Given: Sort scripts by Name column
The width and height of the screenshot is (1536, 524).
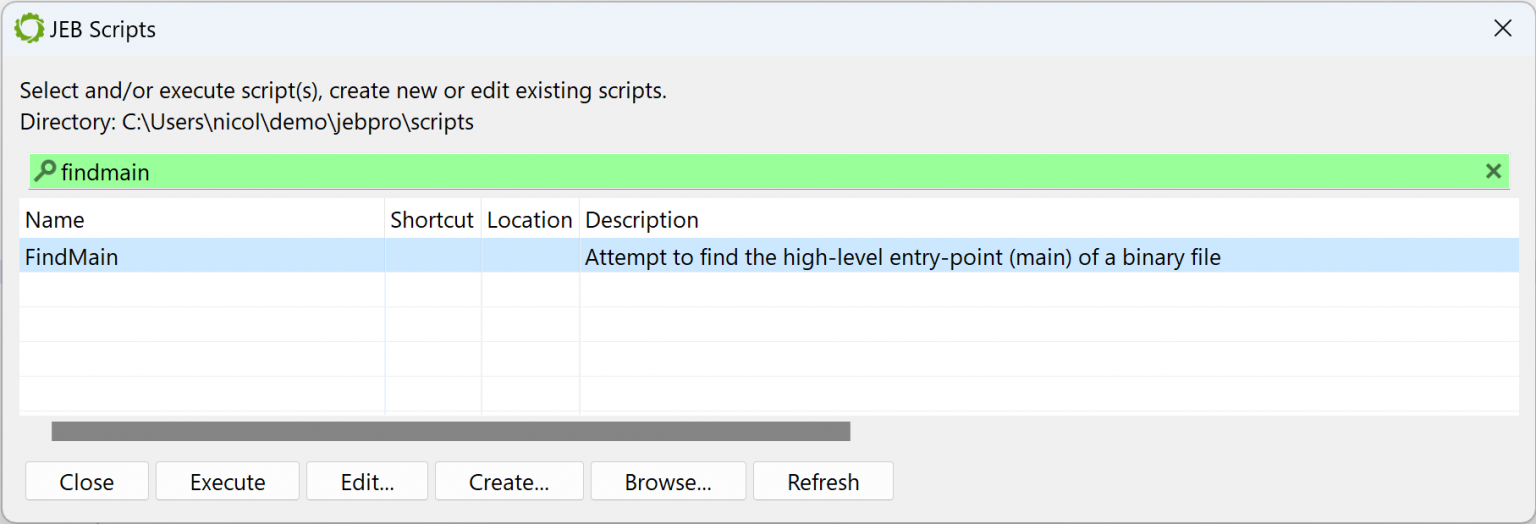Looking at the screenshot, I should [x=200, y=220].
